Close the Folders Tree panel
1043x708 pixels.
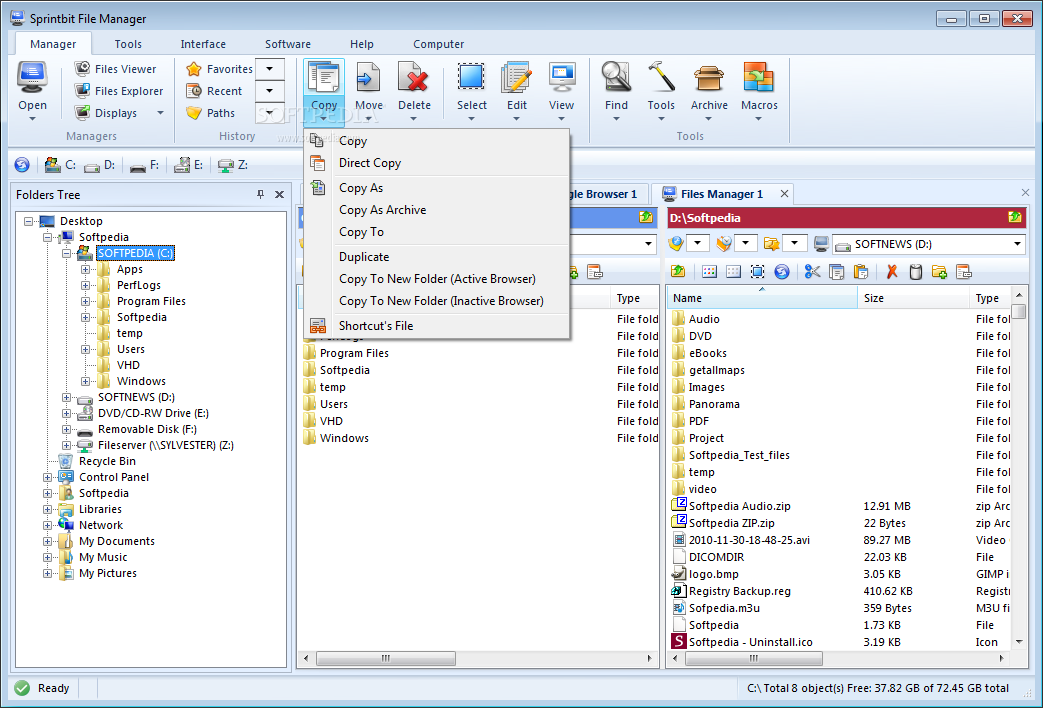[279, 194]
